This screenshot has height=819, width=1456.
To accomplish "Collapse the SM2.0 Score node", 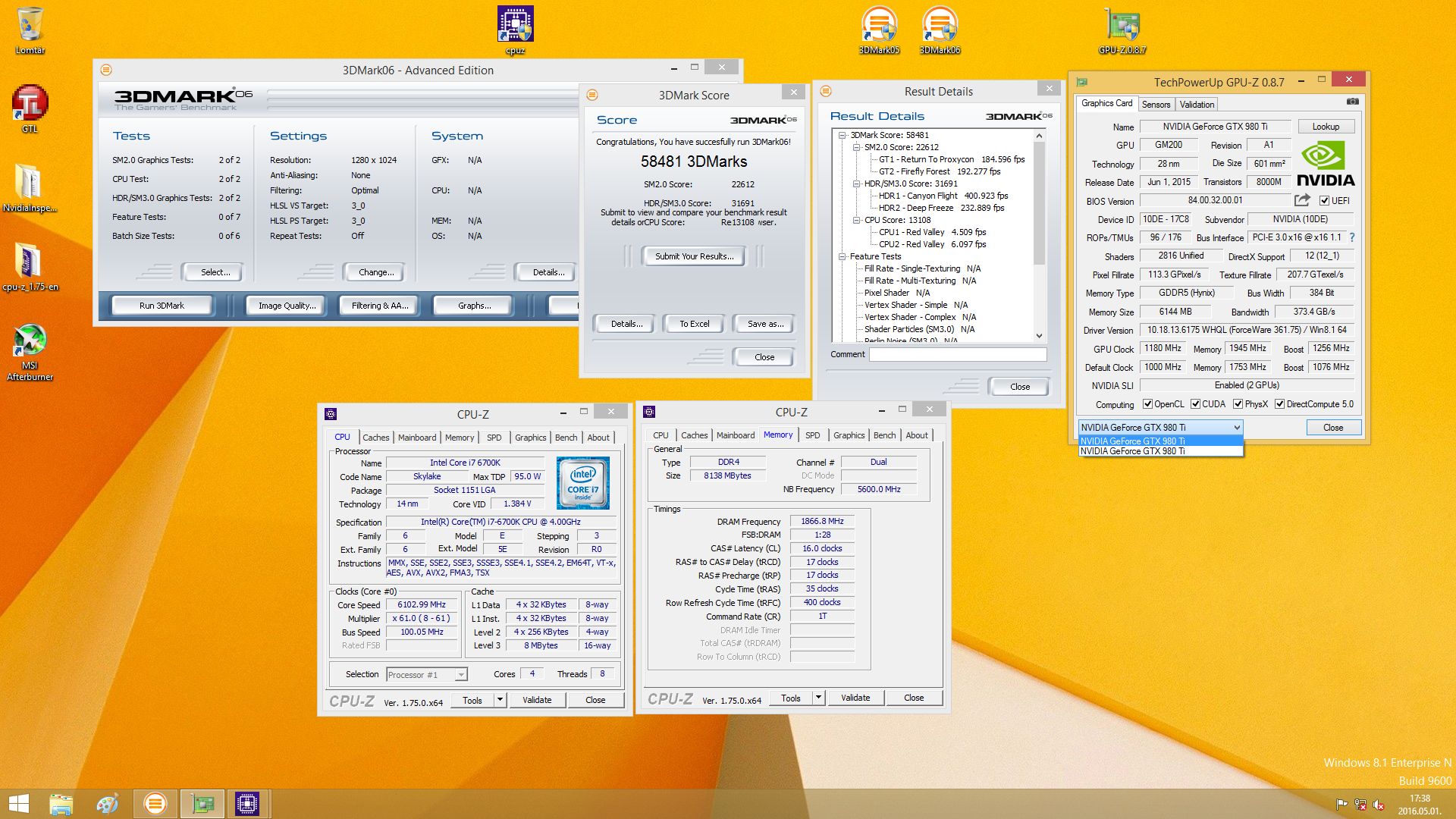I will point(856,147).
